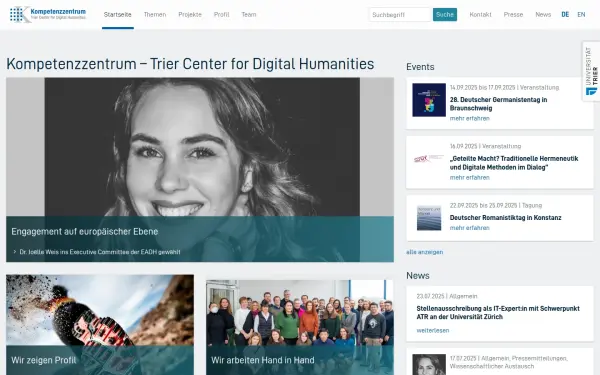Image resolution: width=600 pixels, height=375 pixels.
Task: Click the 'Geteilte Macht?' event logo thumbnail
Action: click(x=429, y=158)
